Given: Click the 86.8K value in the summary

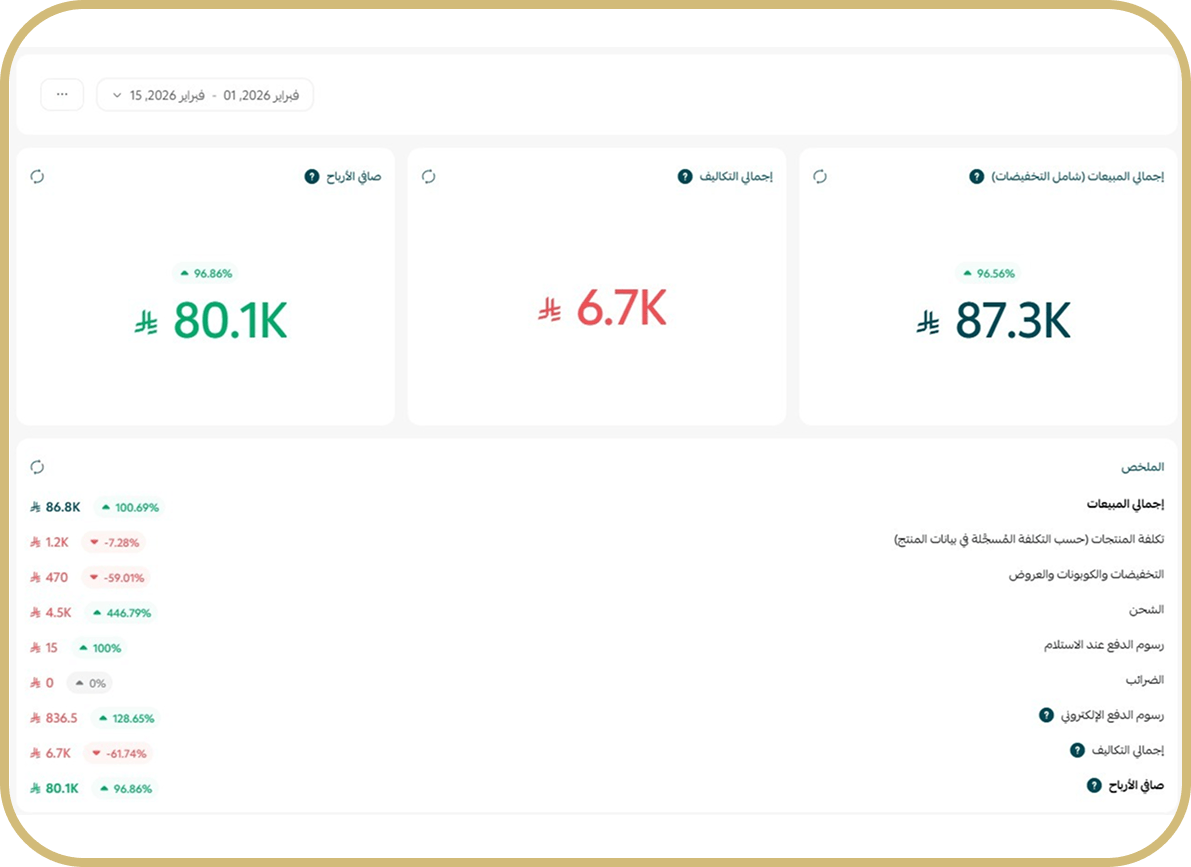Looking at the screenshot, I should click(x=62, y=507).
